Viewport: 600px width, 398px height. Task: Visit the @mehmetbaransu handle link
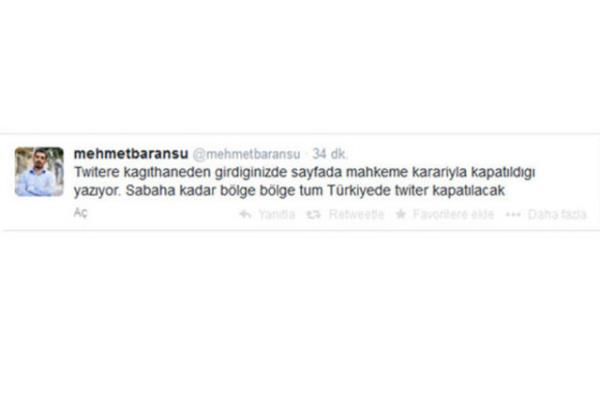coord(246,154)
